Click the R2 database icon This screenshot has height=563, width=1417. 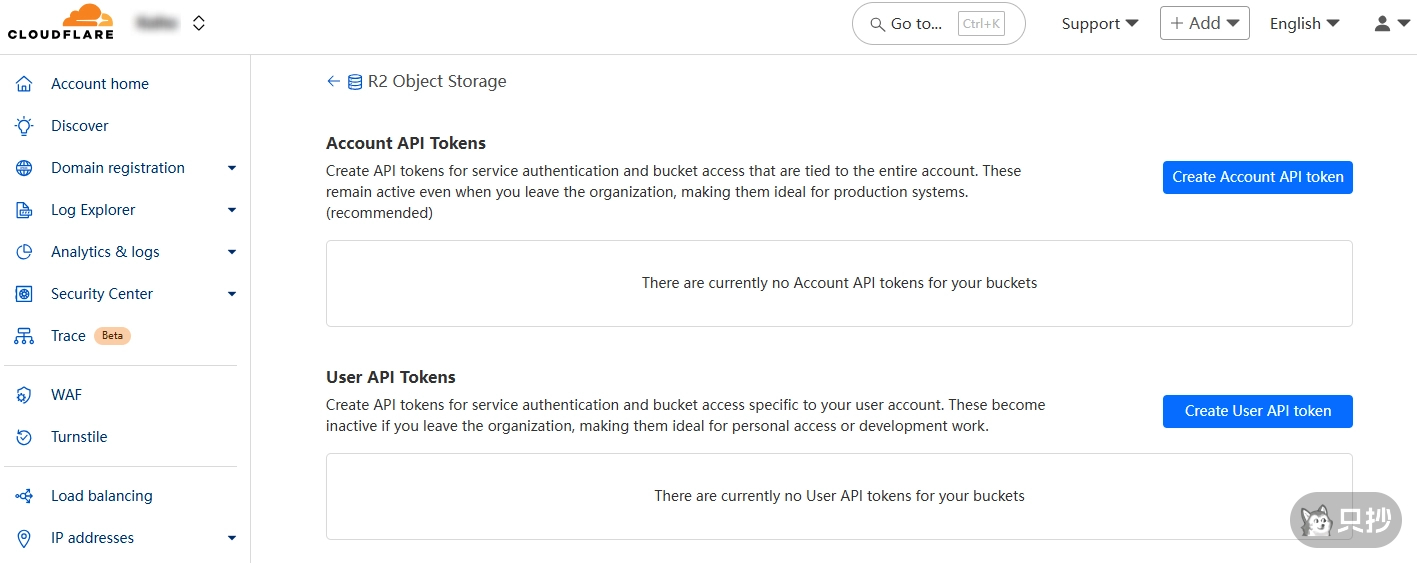355,82
